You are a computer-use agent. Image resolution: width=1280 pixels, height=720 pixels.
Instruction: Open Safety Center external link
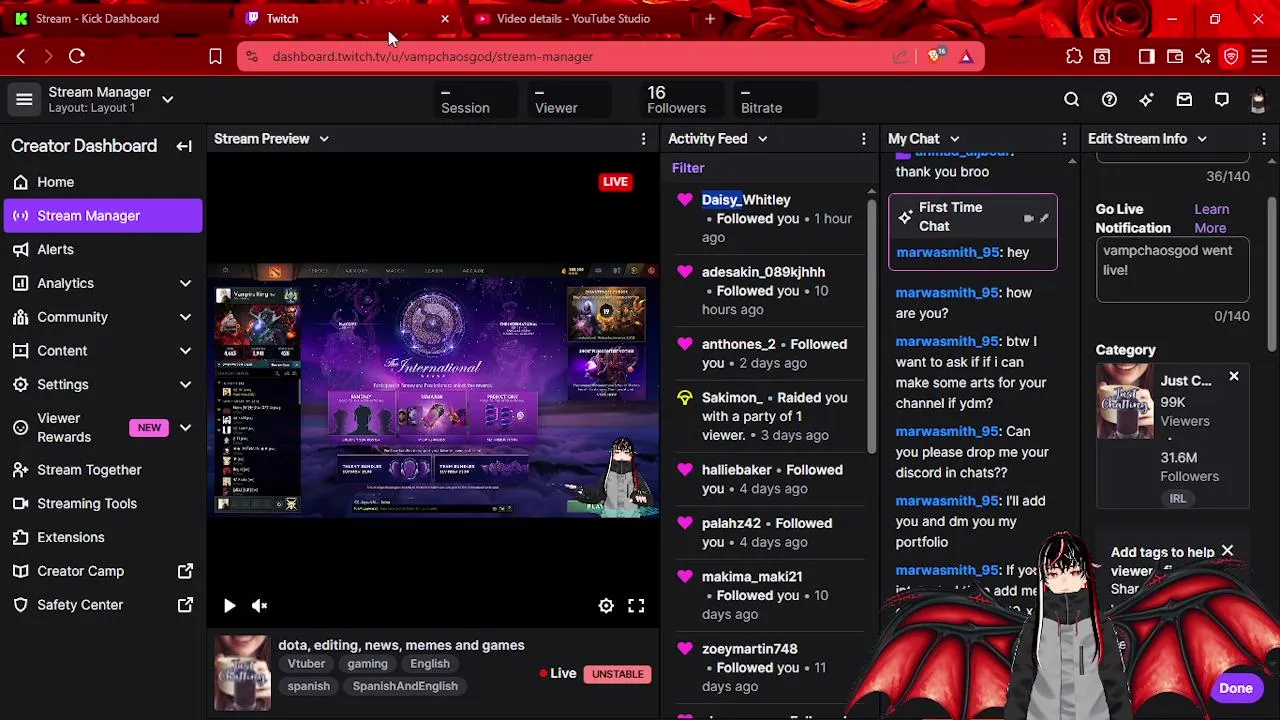coord(103,605)
